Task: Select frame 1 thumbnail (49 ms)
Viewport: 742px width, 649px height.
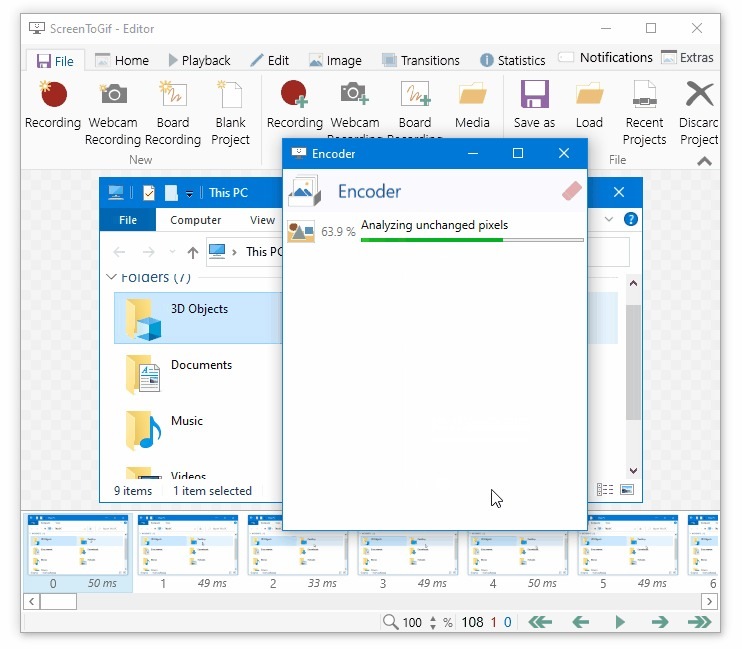Action: pyautogui.click(x=188, y=552)
